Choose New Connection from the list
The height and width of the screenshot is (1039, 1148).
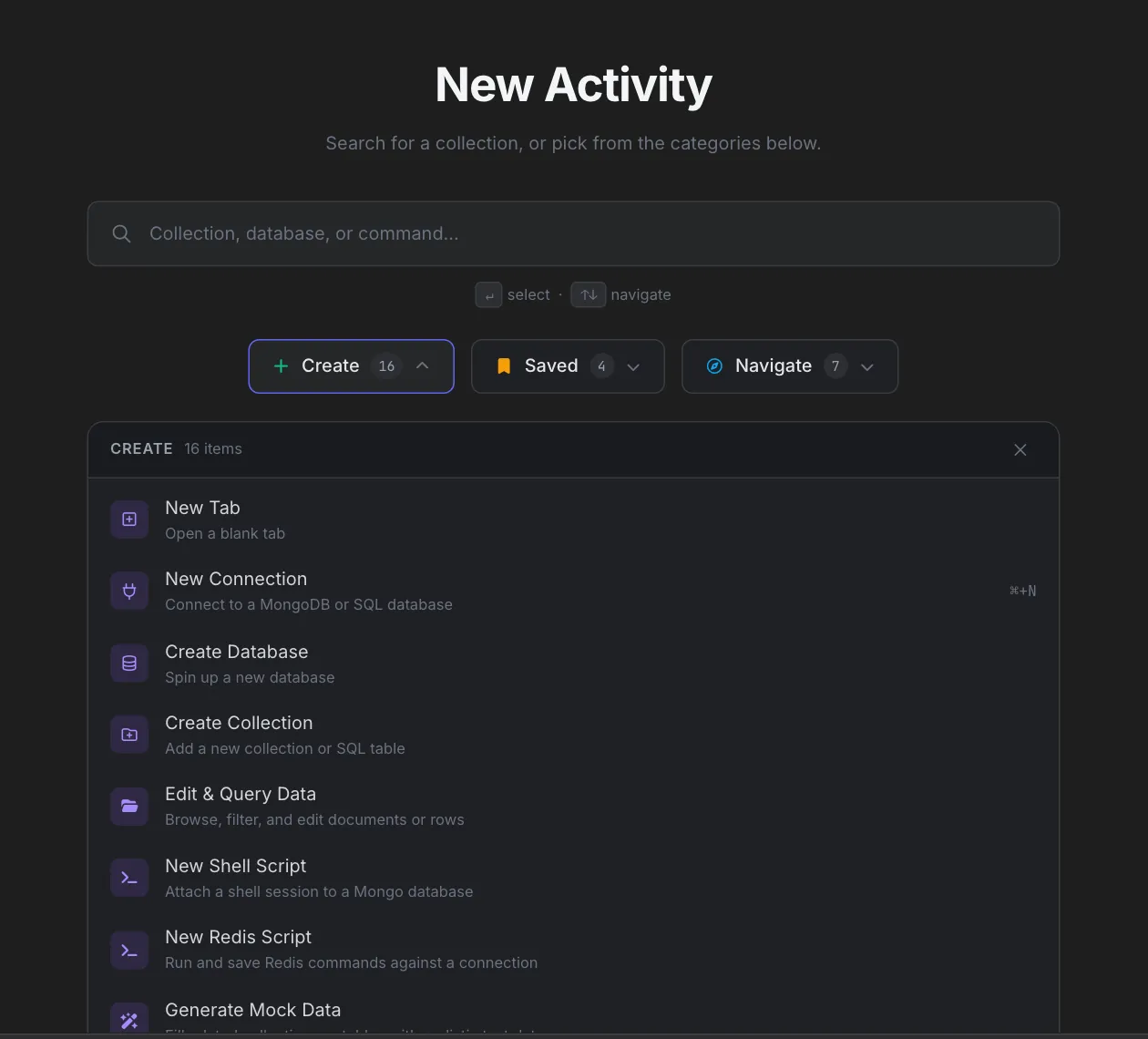pos(573,591)
